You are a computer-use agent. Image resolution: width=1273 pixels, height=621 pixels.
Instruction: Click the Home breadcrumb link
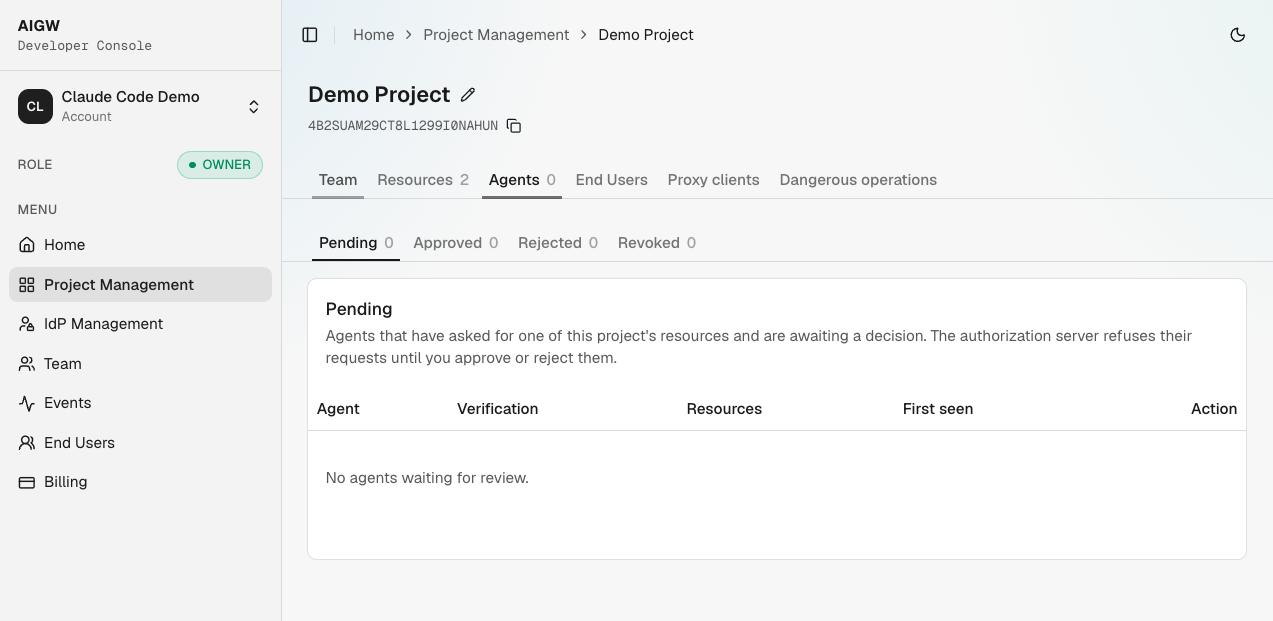pyautogui.click(x=373, y=35)
